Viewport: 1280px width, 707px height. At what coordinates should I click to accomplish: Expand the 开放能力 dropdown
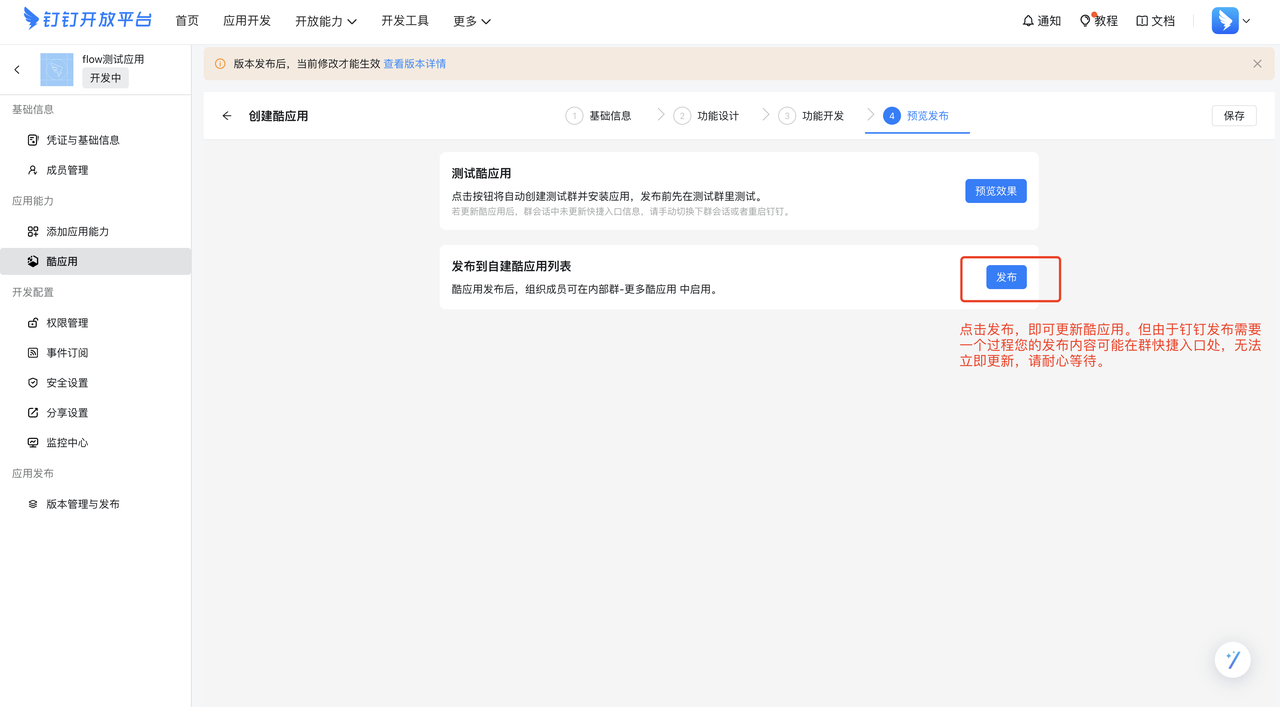[326, 20]
